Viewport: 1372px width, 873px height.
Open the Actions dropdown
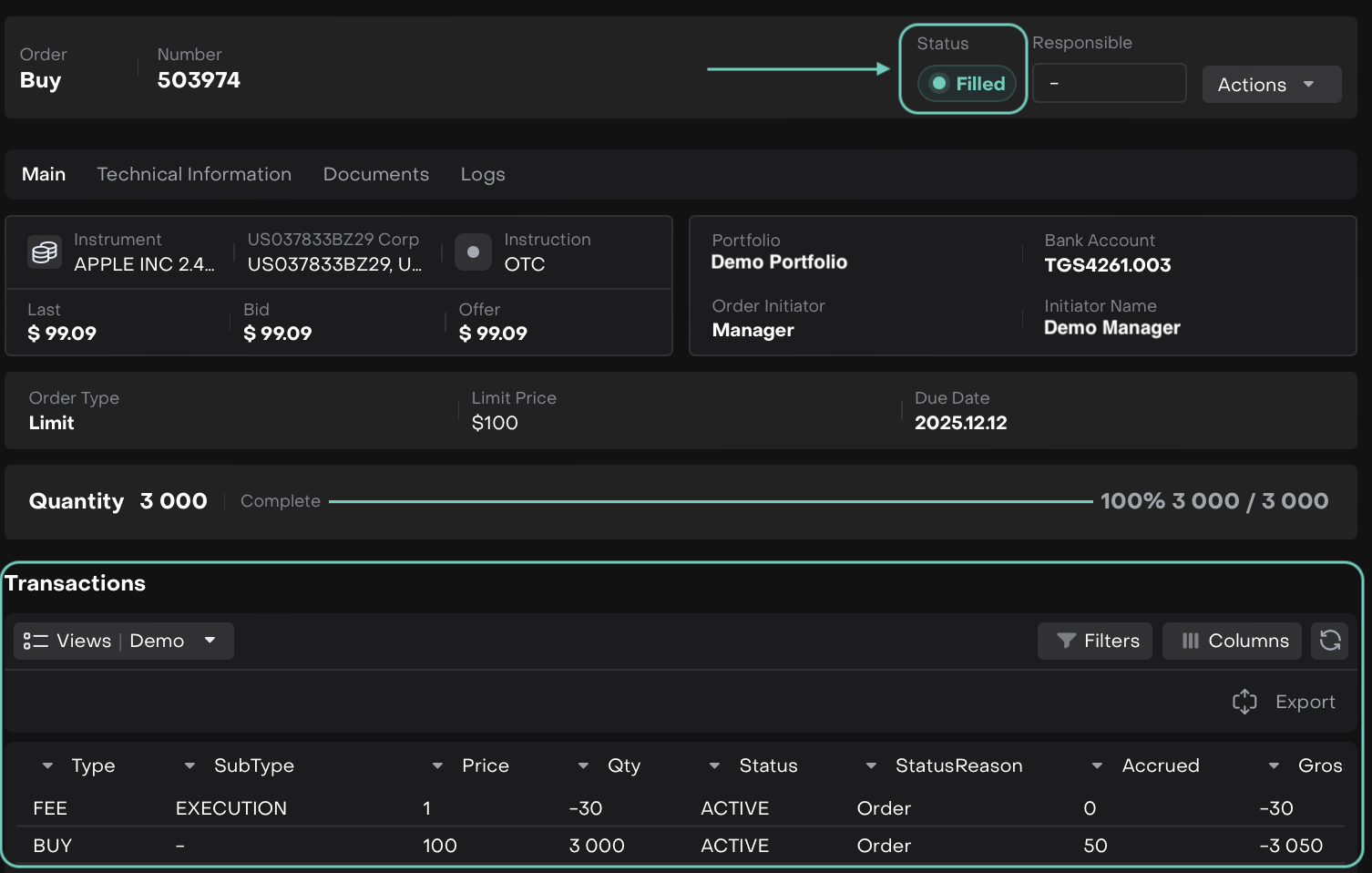tap(1271, 85)
